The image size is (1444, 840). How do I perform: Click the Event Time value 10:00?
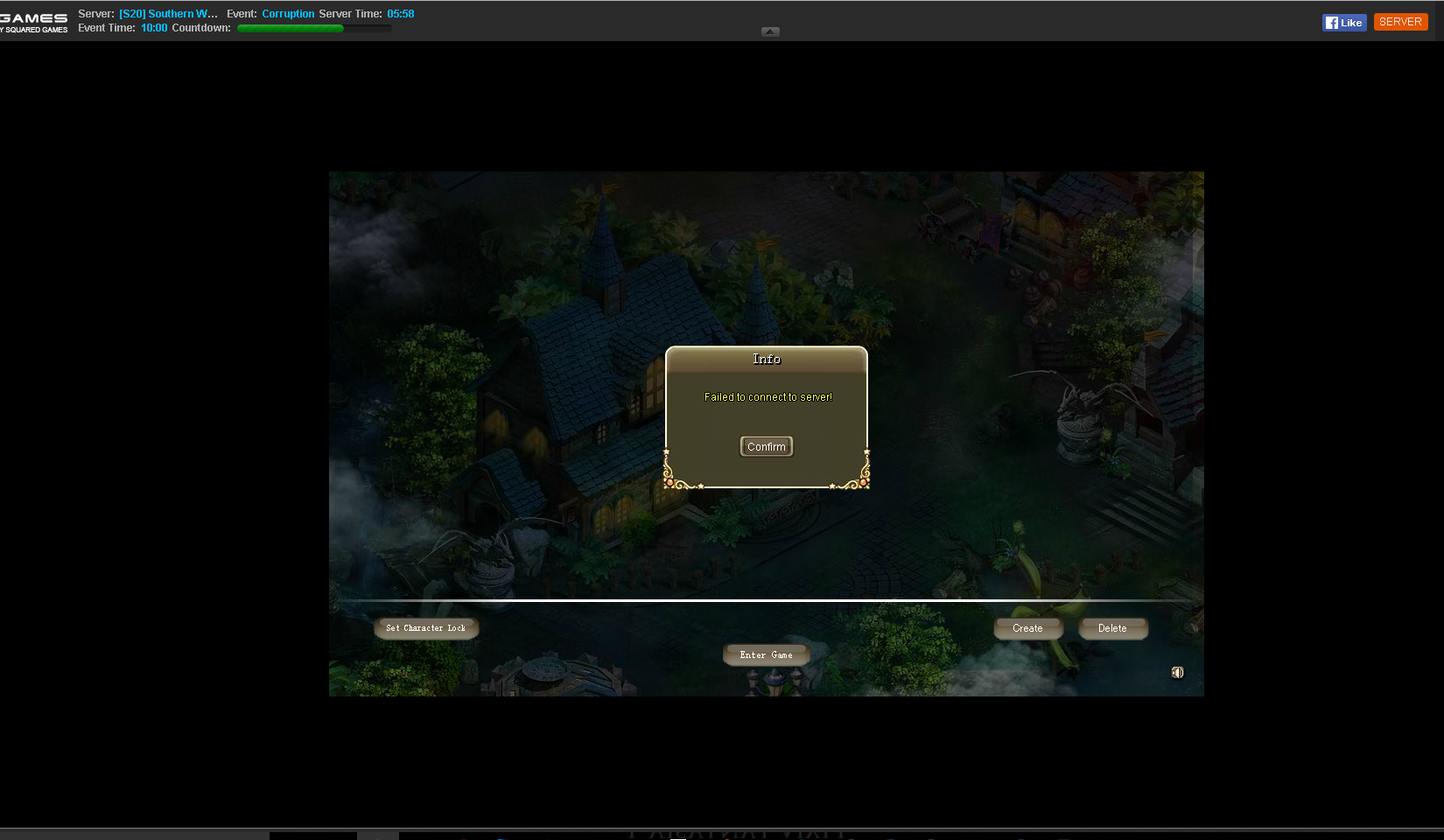[154, 28]
